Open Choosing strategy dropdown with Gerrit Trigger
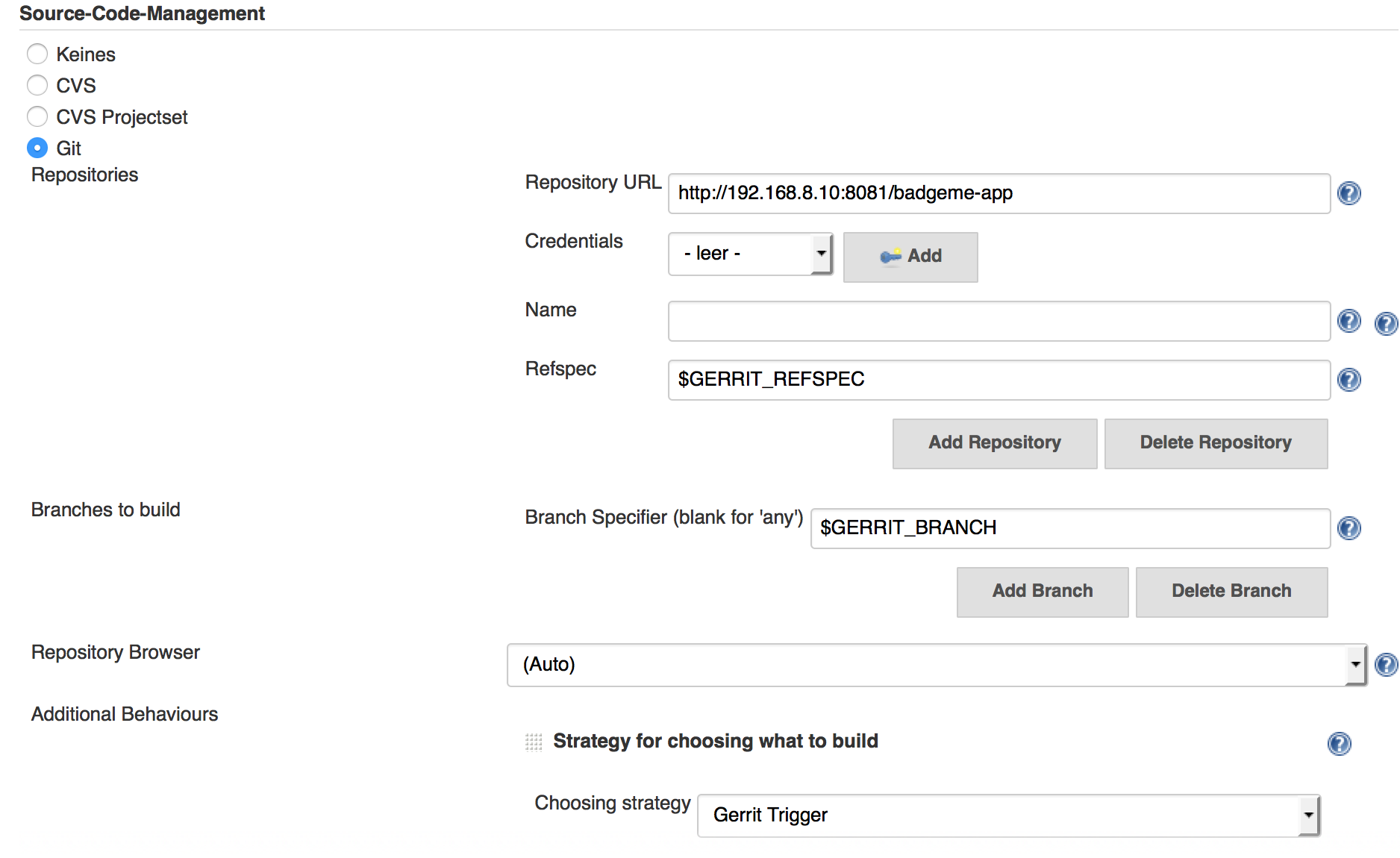This screenshot has width=1400, height=858. pos(1008,815)
